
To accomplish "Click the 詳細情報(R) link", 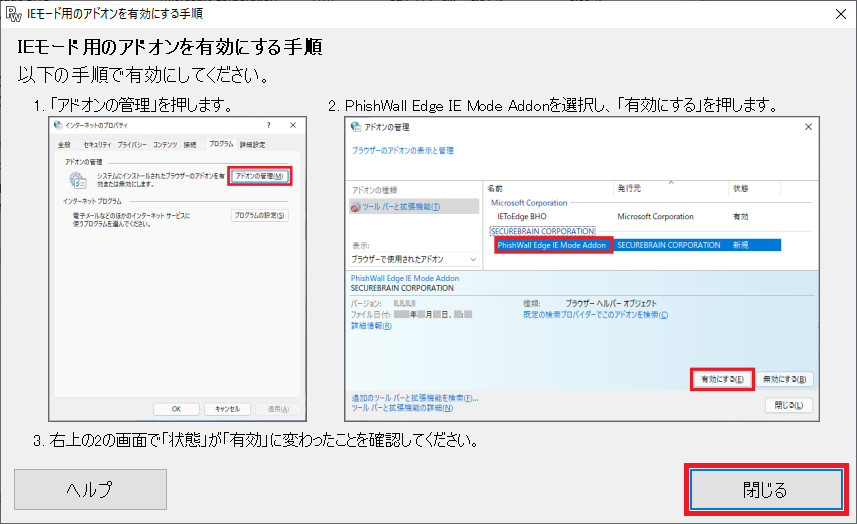I will tap(371, 326).
